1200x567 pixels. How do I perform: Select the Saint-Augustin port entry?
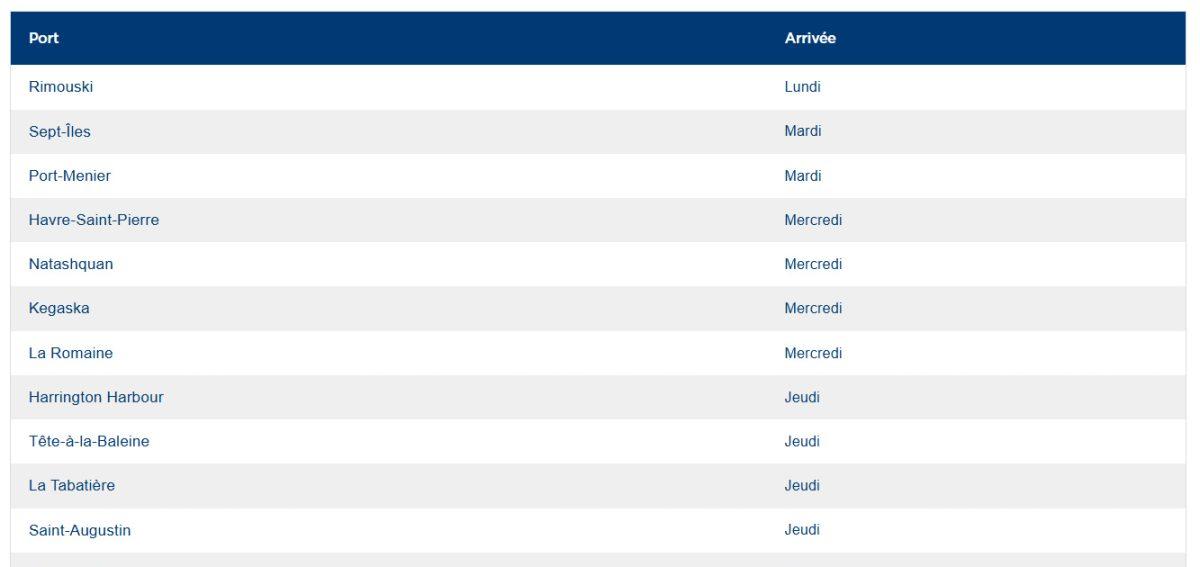pyautogui.click(x=80, y=530)
